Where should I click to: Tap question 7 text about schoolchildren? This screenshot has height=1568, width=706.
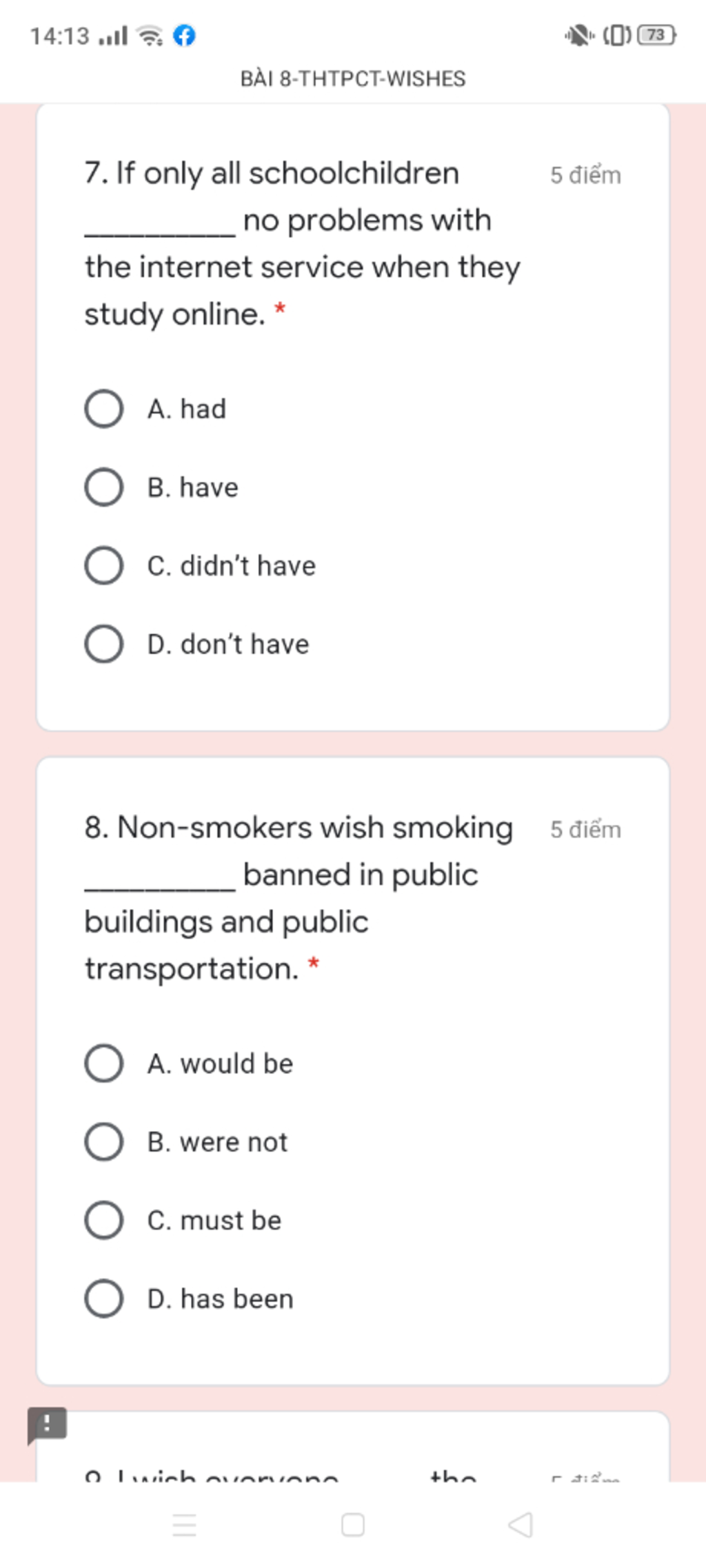point(303,243)
